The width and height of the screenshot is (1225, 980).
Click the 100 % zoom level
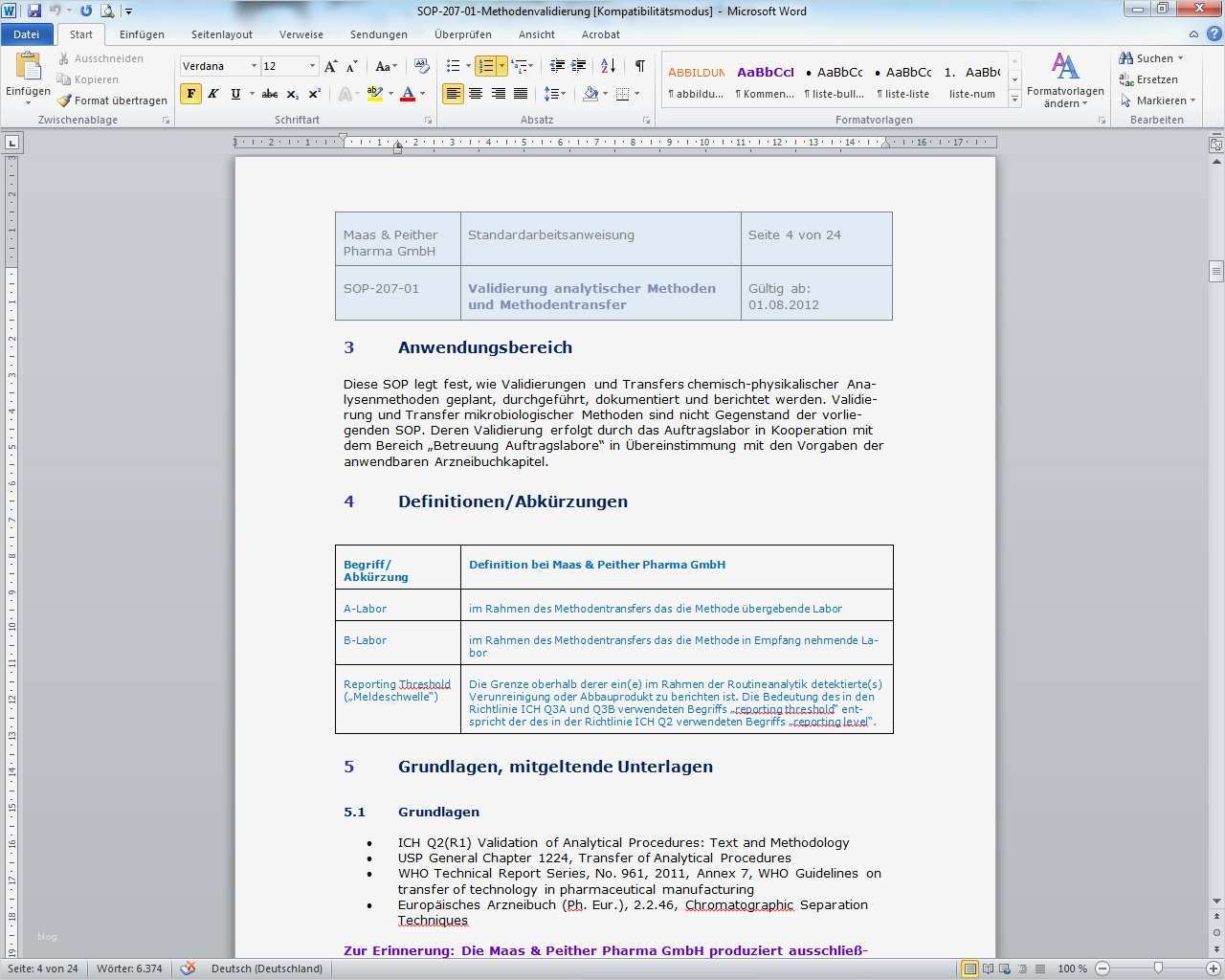1072,969
